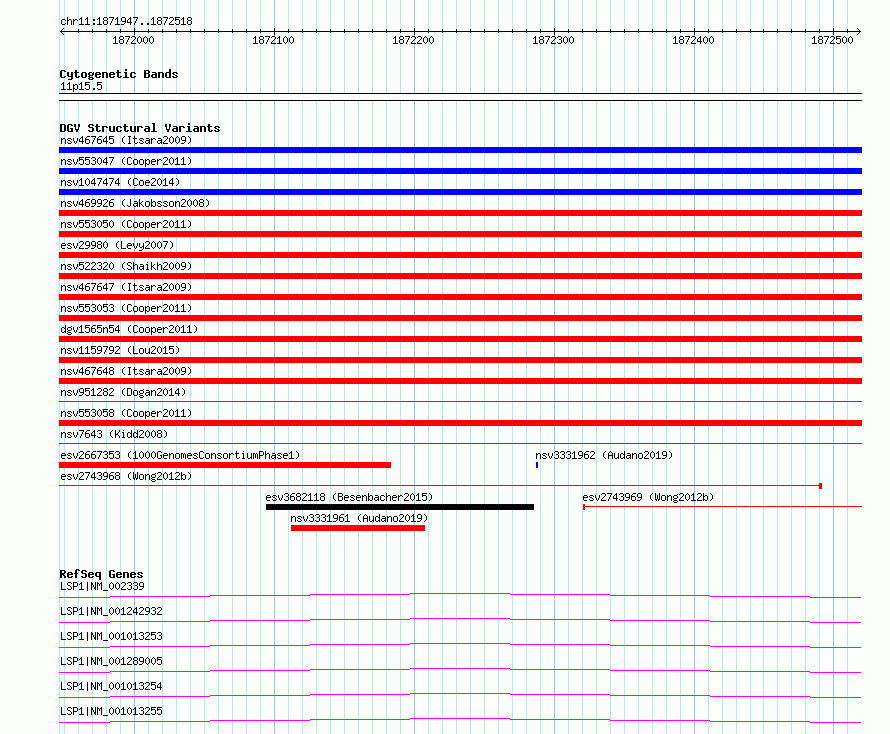Click the red bar under nsv1159792
This screenshot has height=734, width=890.
(x=460, y=360)
